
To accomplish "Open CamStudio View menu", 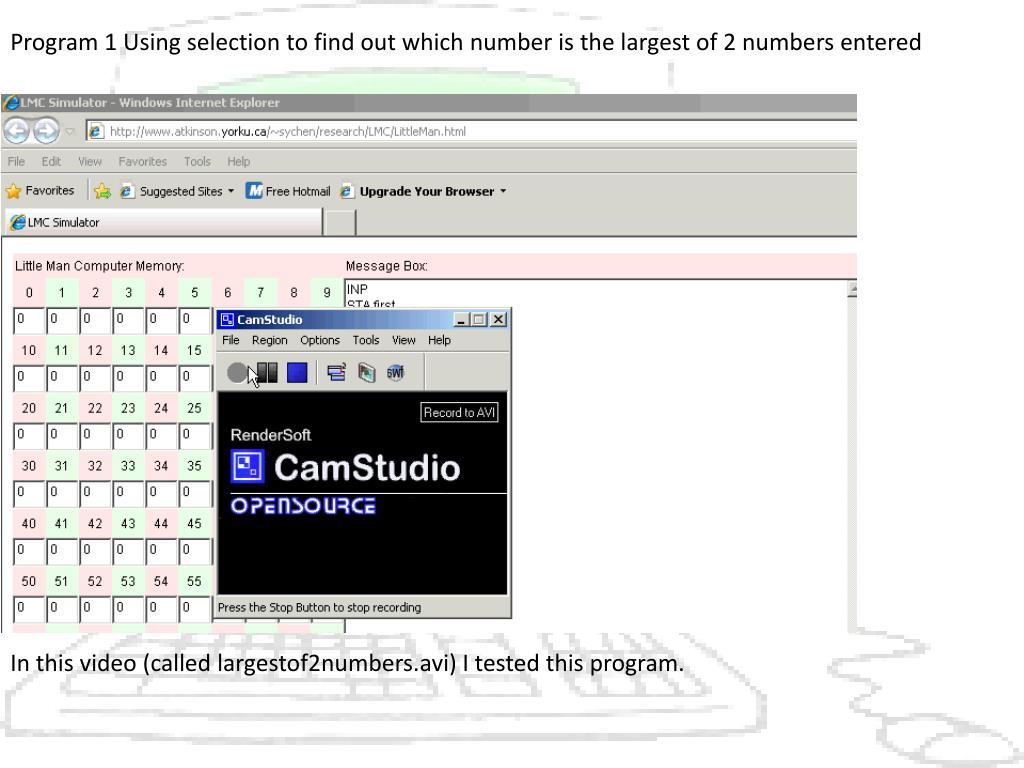I will [x=404, y=340].
